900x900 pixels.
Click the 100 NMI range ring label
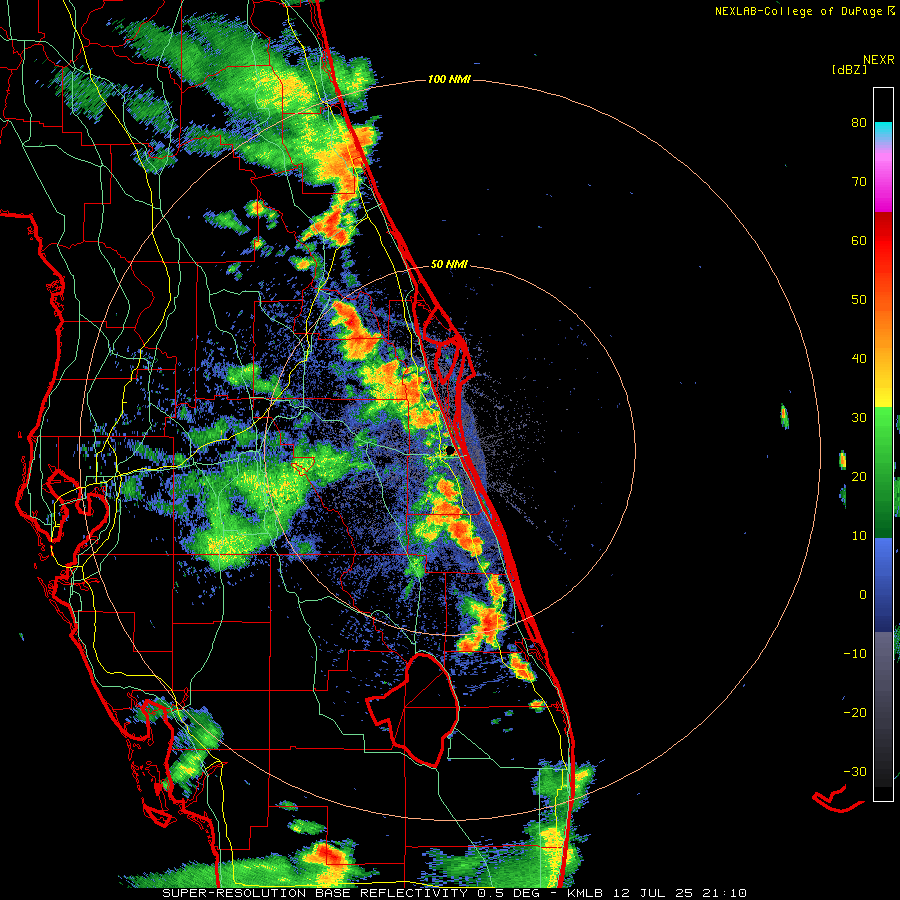[x=449, y=79]
